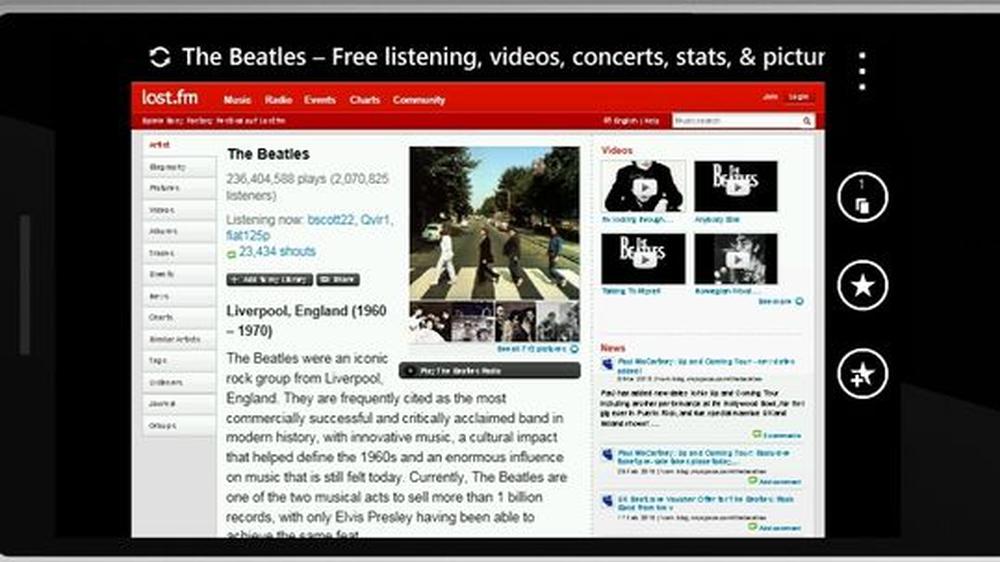This screenshot has width=1000, height=562.
Task: Click the bscott22 listener link
Action: pyautogui.click(x=330, y=219)
